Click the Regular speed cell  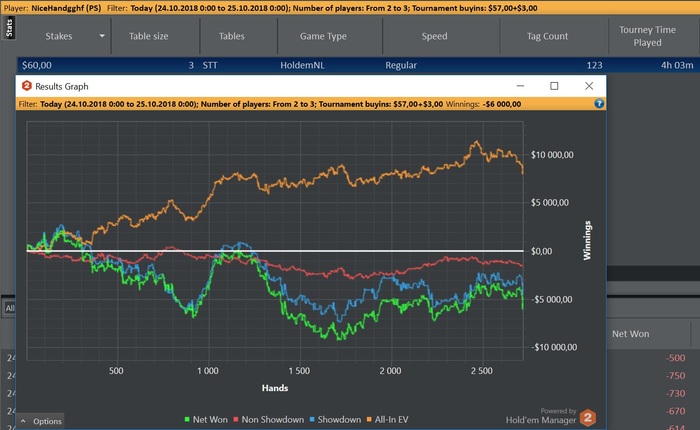pos(401,65)
